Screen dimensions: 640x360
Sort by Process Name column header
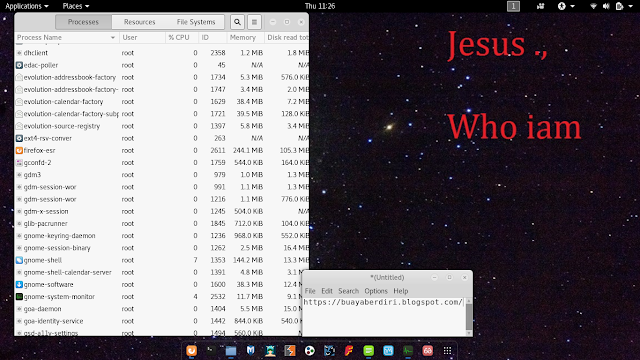click(67, 38)
